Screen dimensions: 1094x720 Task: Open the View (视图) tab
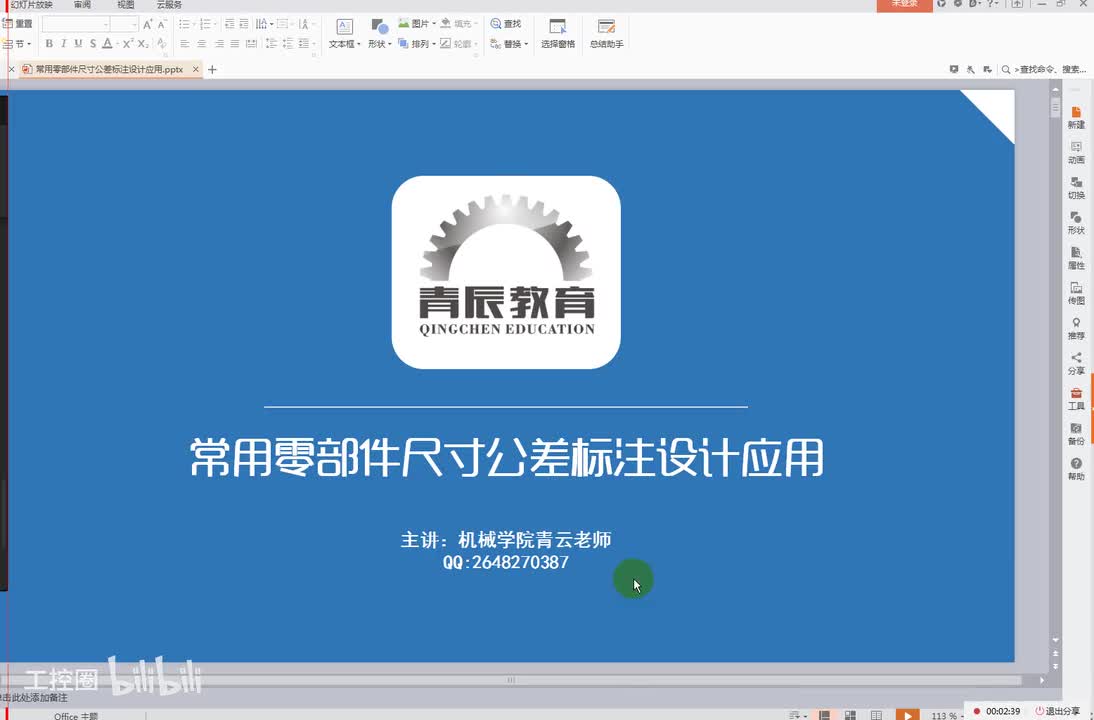[126, 5]
